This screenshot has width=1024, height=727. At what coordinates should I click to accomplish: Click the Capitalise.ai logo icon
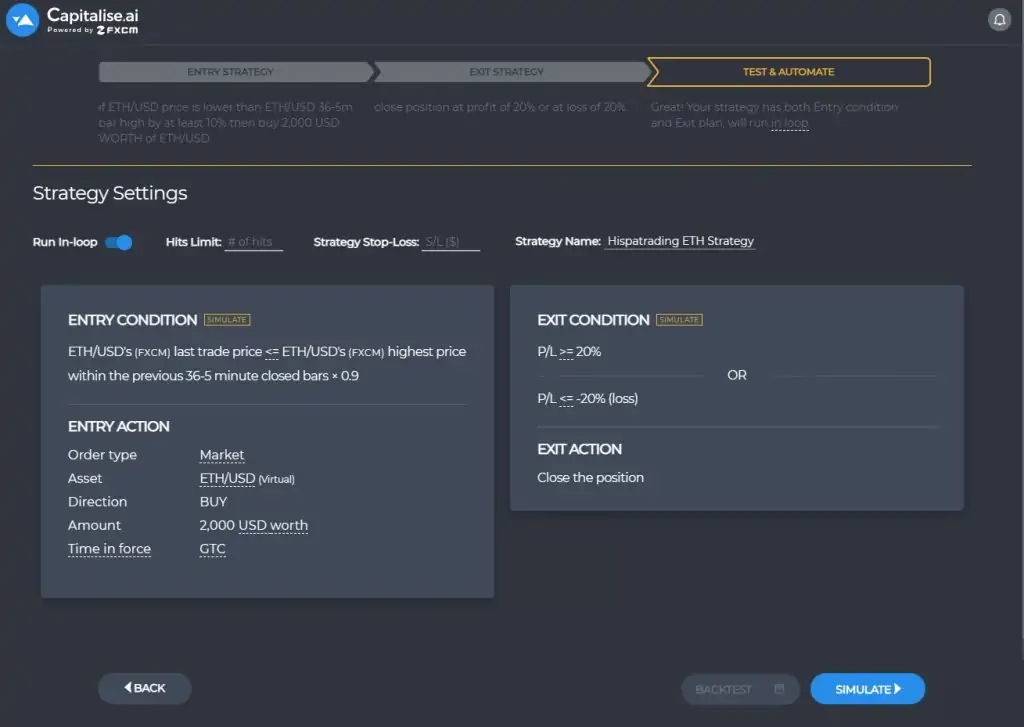pyautogui.click(x=23, y=20)
